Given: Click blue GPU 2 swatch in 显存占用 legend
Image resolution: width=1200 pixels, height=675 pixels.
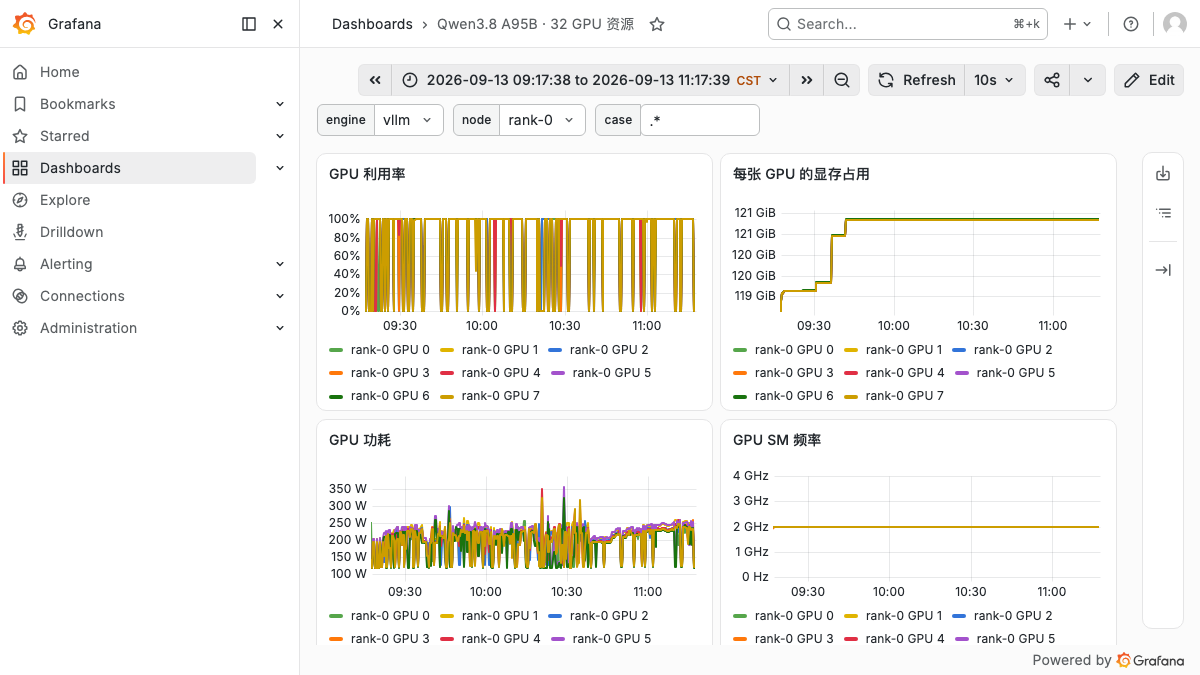Looking at the screenshot, I should click(959, 351).
